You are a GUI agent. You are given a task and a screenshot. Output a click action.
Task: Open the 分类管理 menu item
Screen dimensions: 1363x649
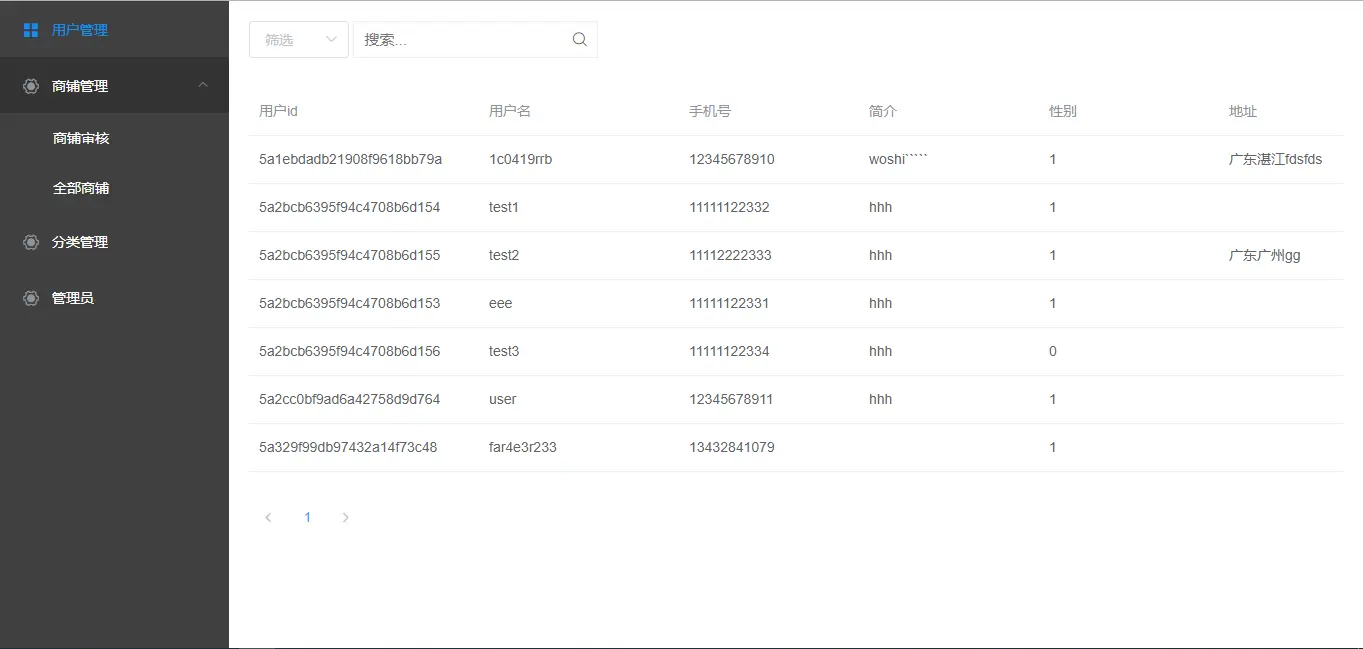coord(114,242)
